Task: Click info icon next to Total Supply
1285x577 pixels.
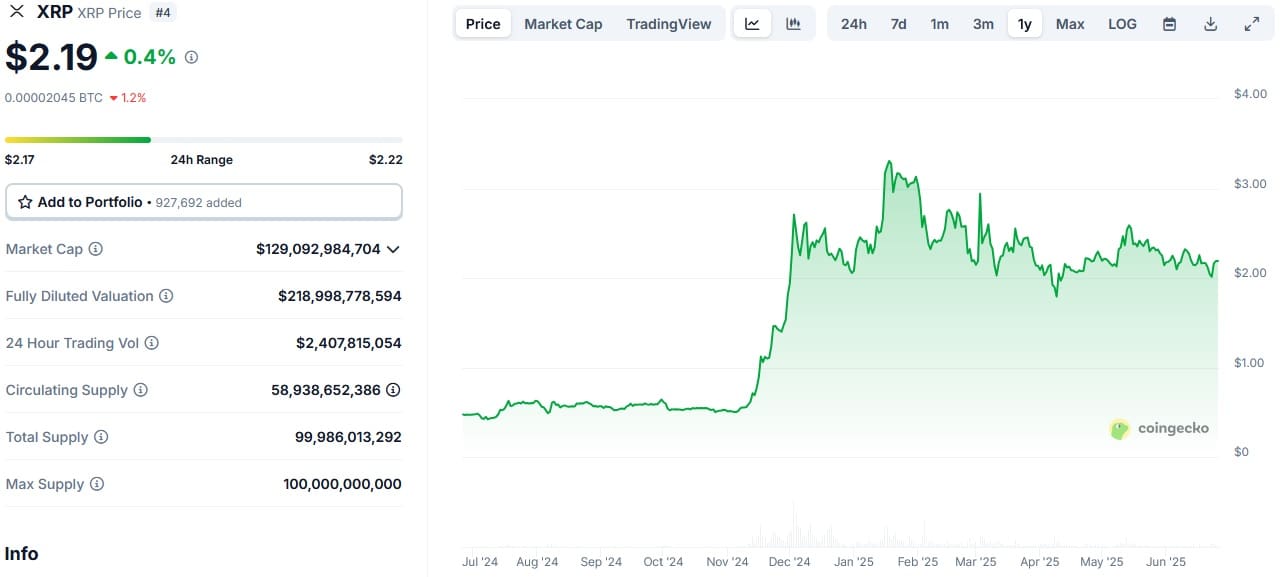Action: coord(101,437)
